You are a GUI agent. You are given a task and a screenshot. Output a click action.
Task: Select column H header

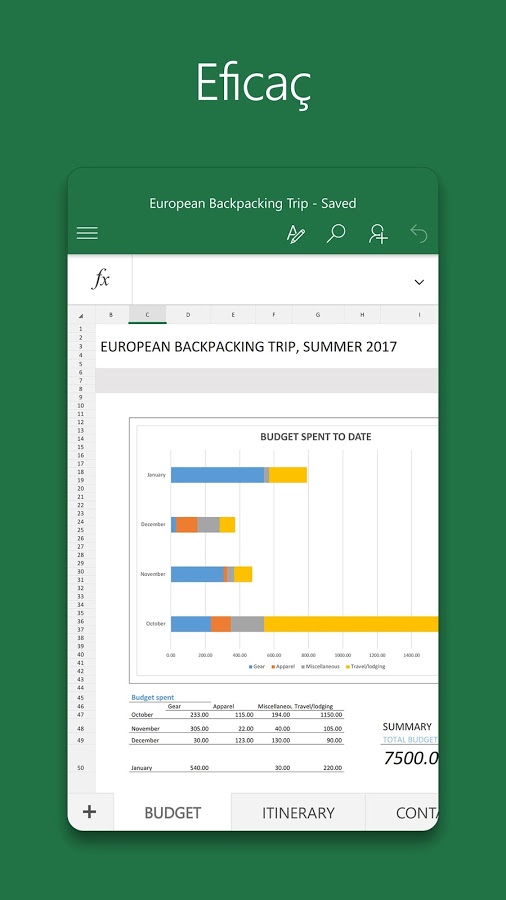(x=363, y=315)
